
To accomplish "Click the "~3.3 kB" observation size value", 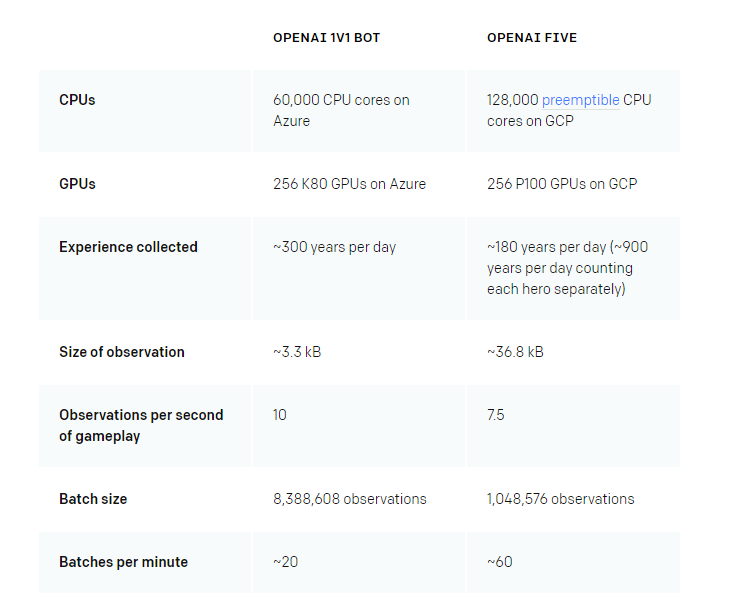I will pos(297,352).
